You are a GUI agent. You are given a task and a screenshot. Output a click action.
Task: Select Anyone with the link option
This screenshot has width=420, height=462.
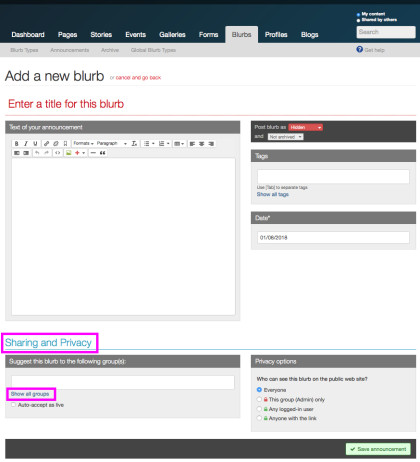click(x=259, y=418)
